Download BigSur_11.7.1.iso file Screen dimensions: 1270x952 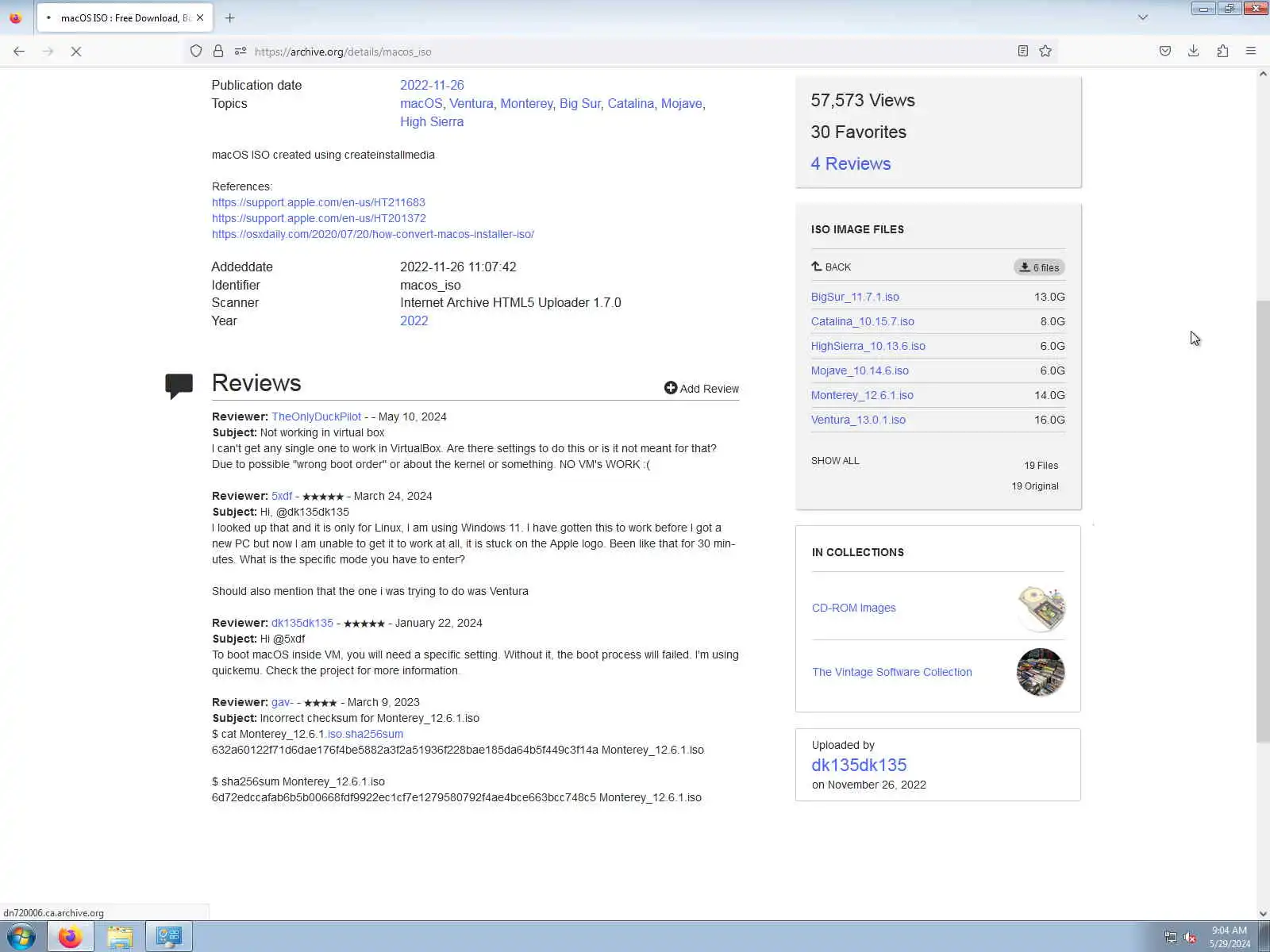click(x=855, y=297)
